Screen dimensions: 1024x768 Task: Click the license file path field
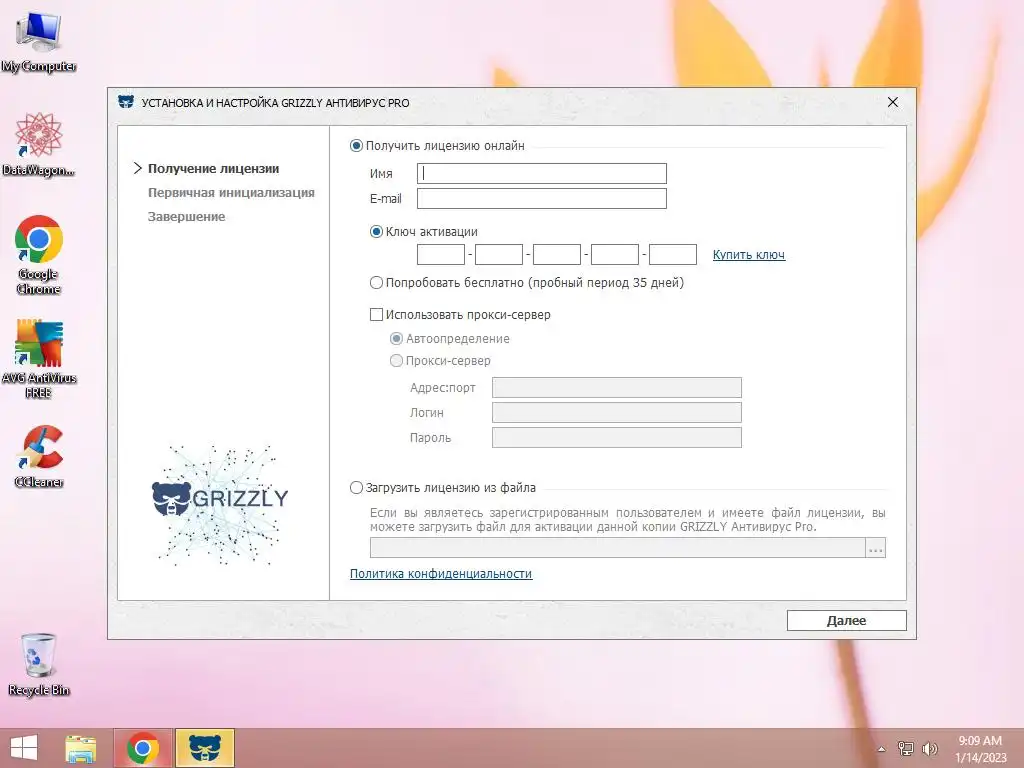click(617, 548)
